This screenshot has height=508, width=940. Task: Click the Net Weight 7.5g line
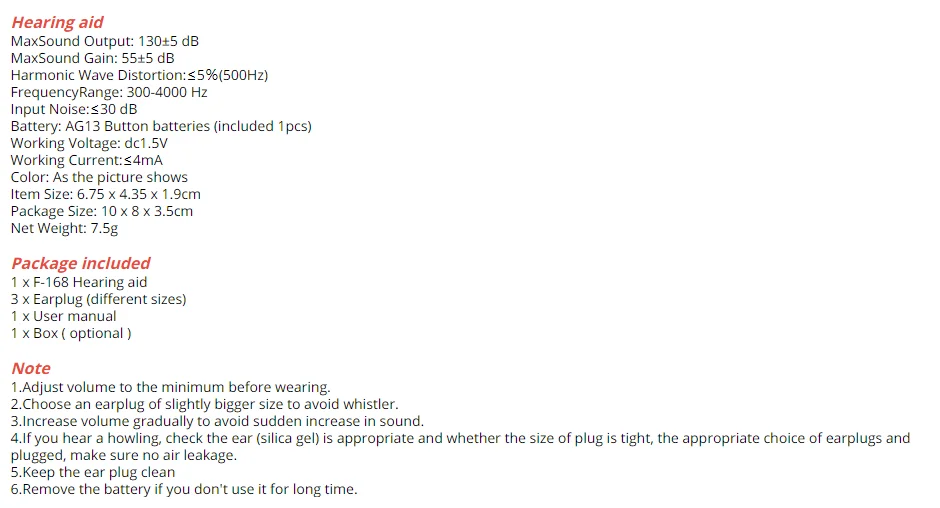click(x=64, y=228)
